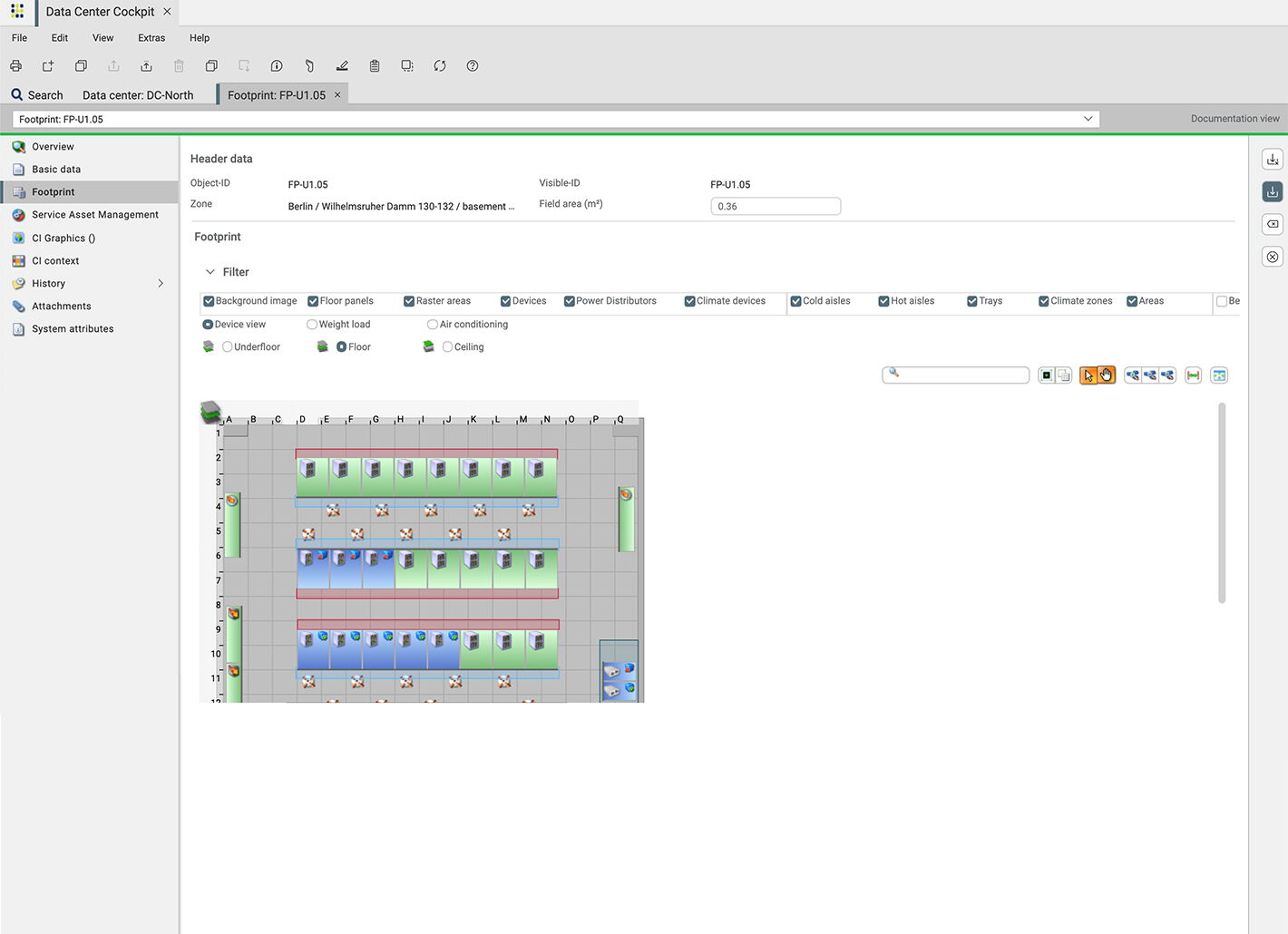Open Service Asset Management in sidebar
1288x934 pixels.
coord(94,215)
